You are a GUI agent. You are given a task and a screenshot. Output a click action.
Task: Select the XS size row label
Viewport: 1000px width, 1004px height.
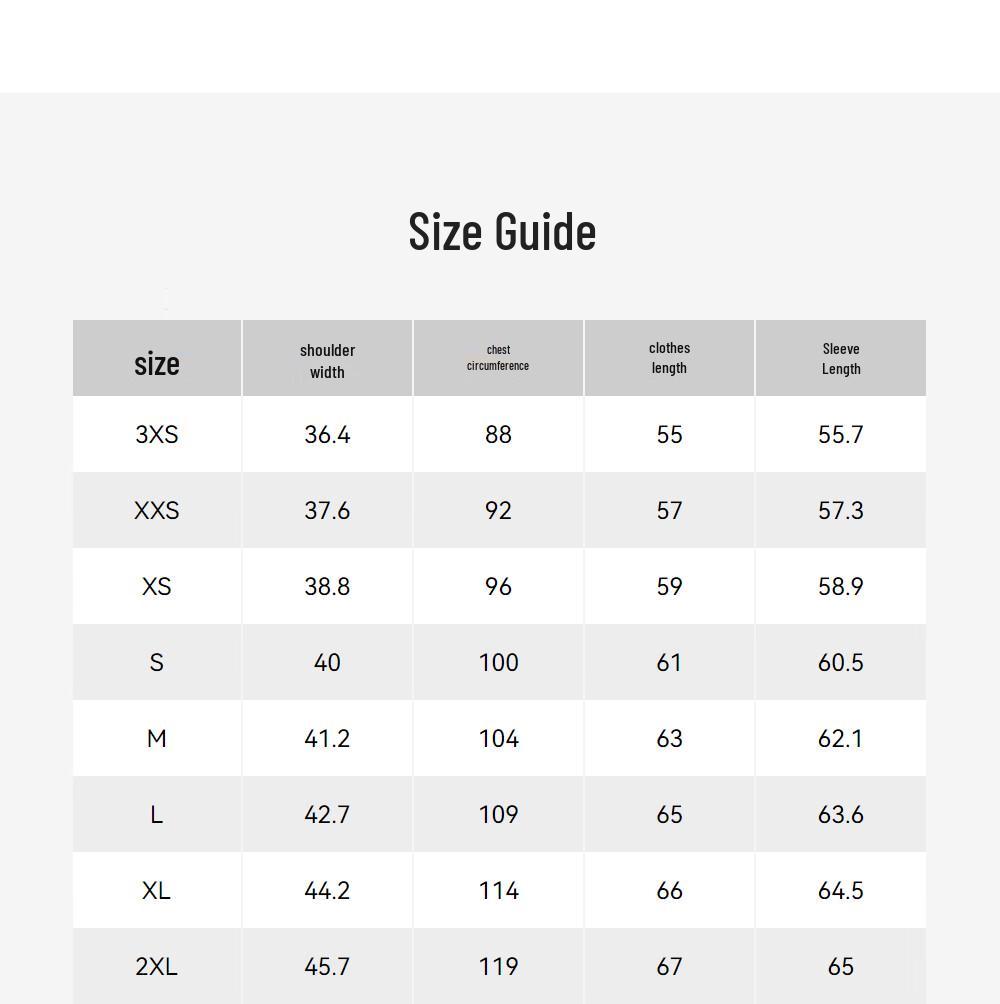[157, 586]
